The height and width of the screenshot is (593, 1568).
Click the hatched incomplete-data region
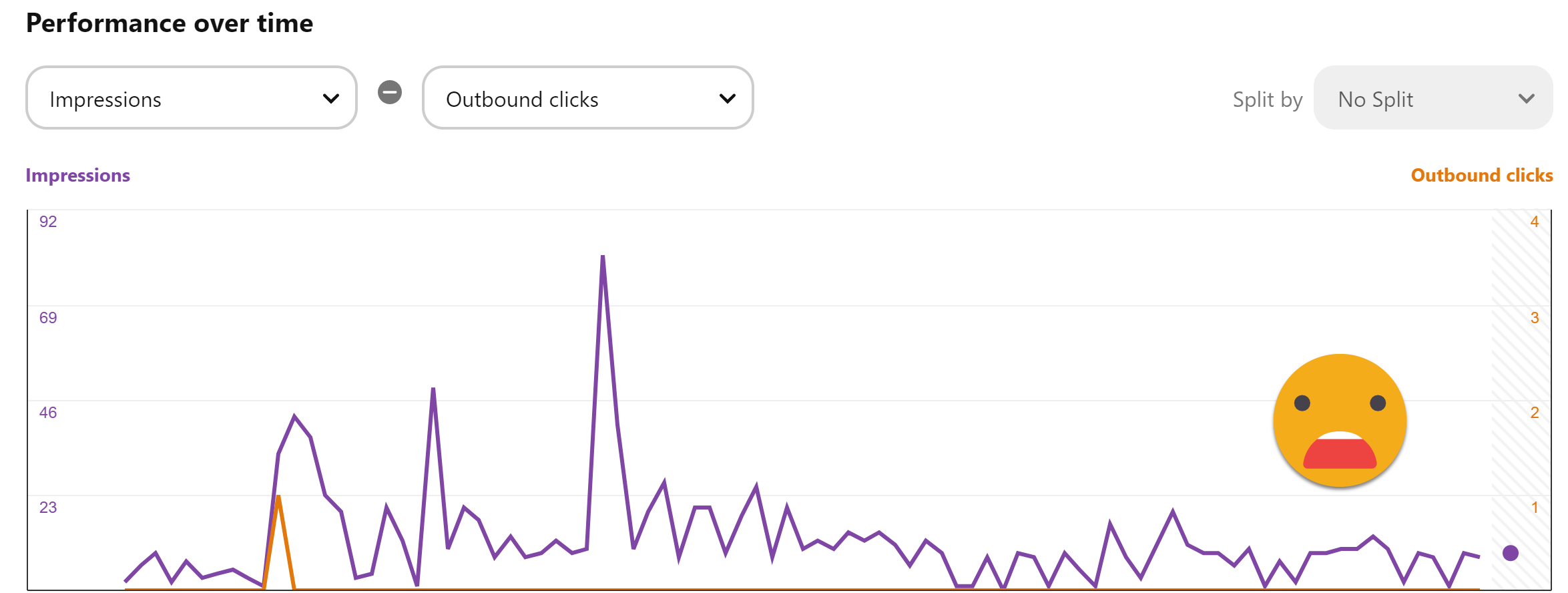tap(1521, 399)
